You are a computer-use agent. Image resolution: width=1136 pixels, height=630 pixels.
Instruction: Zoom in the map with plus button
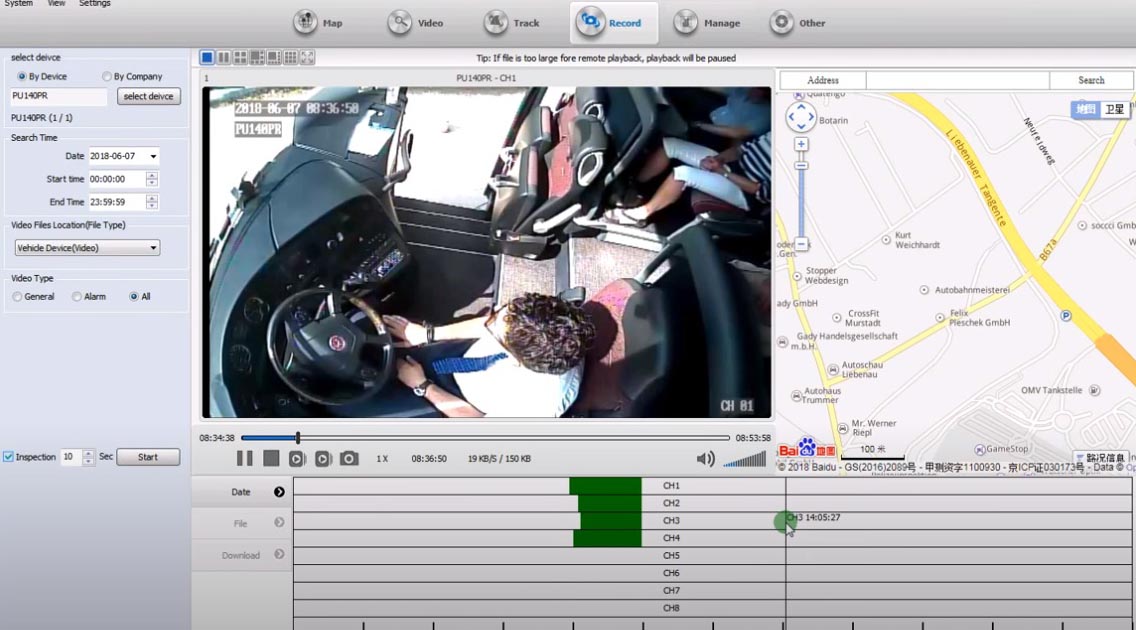[801, 144]
